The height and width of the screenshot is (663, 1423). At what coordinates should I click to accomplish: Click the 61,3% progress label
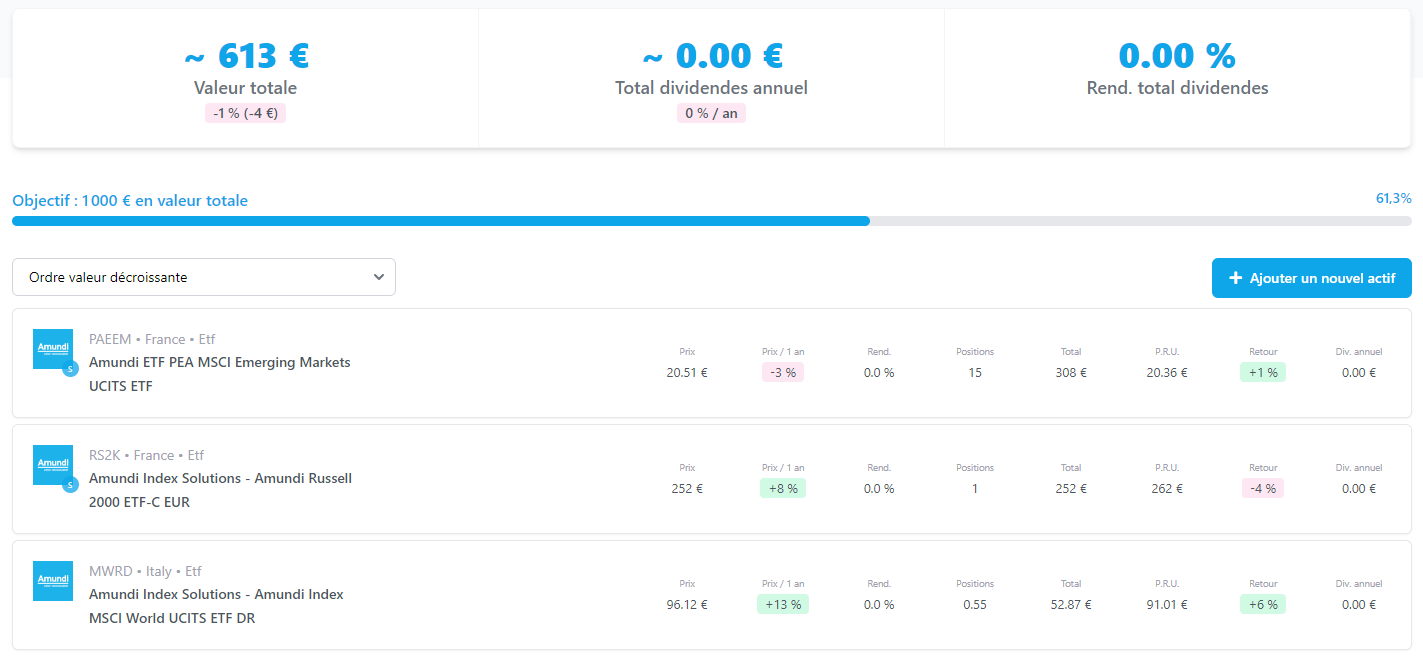pos(1394,198)
